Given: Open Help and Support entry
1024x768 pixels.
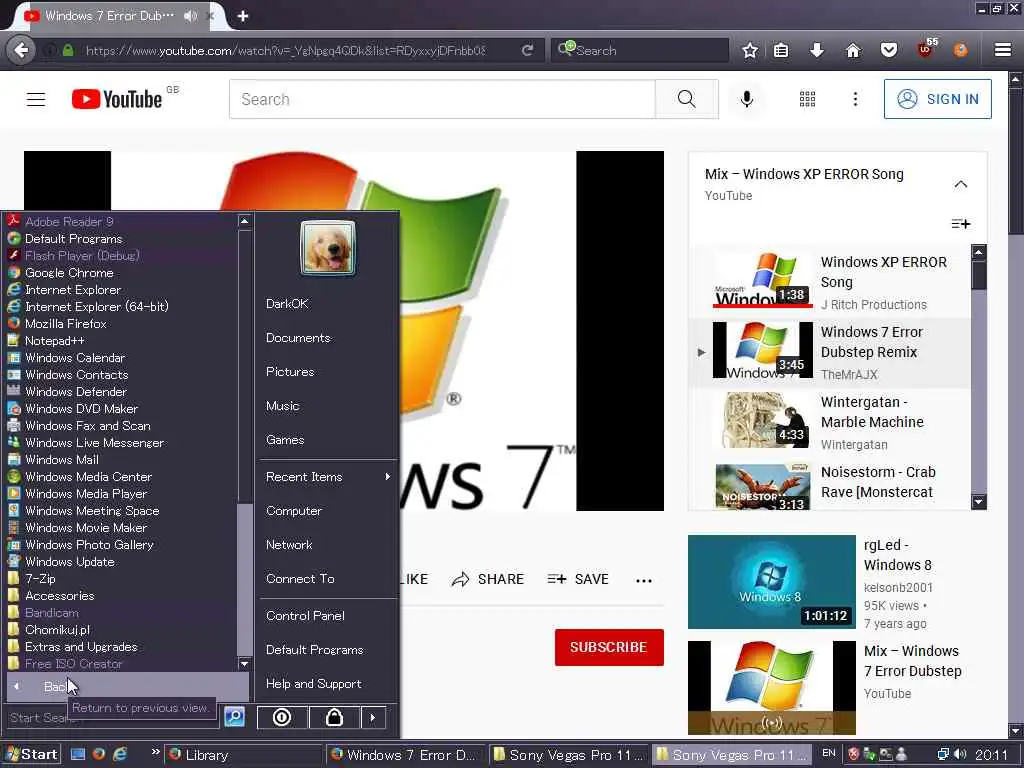Looking at the screenshot, I should [313, 684].
